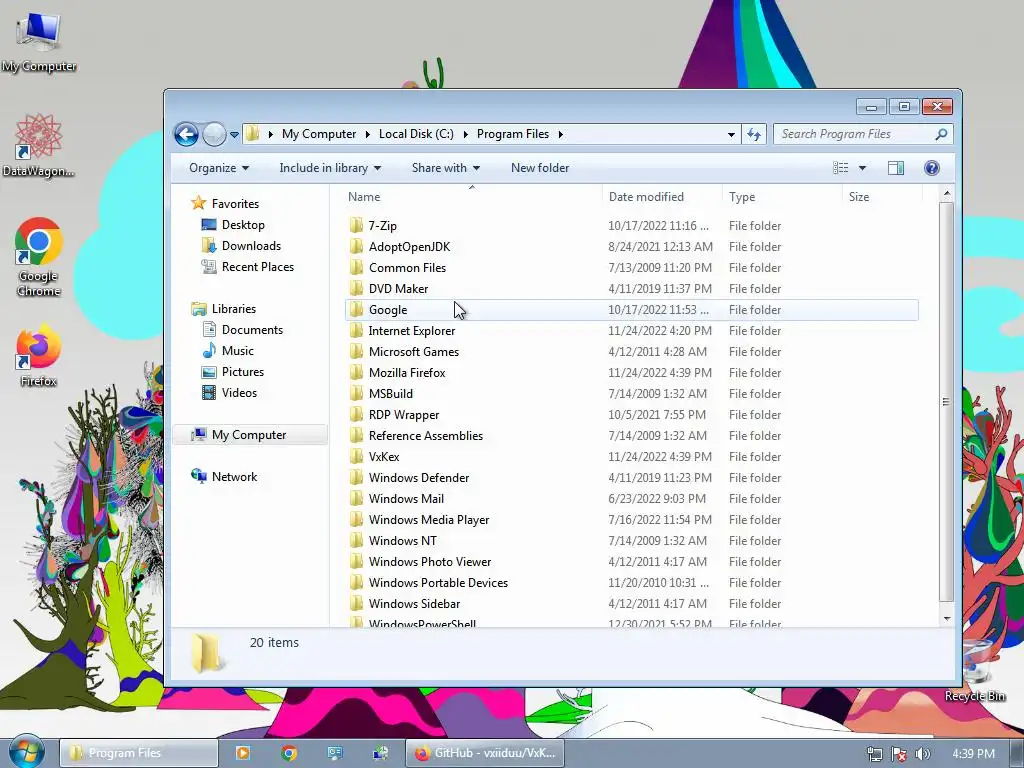
Task: Select the Common Files folder
Action: [x=407, y=268]
